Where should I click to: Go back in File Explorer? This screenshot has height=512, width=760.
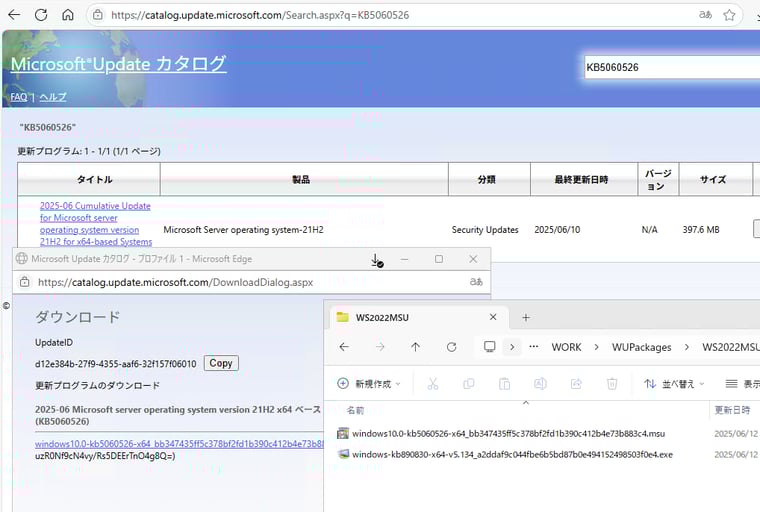[x=344, y=347]
